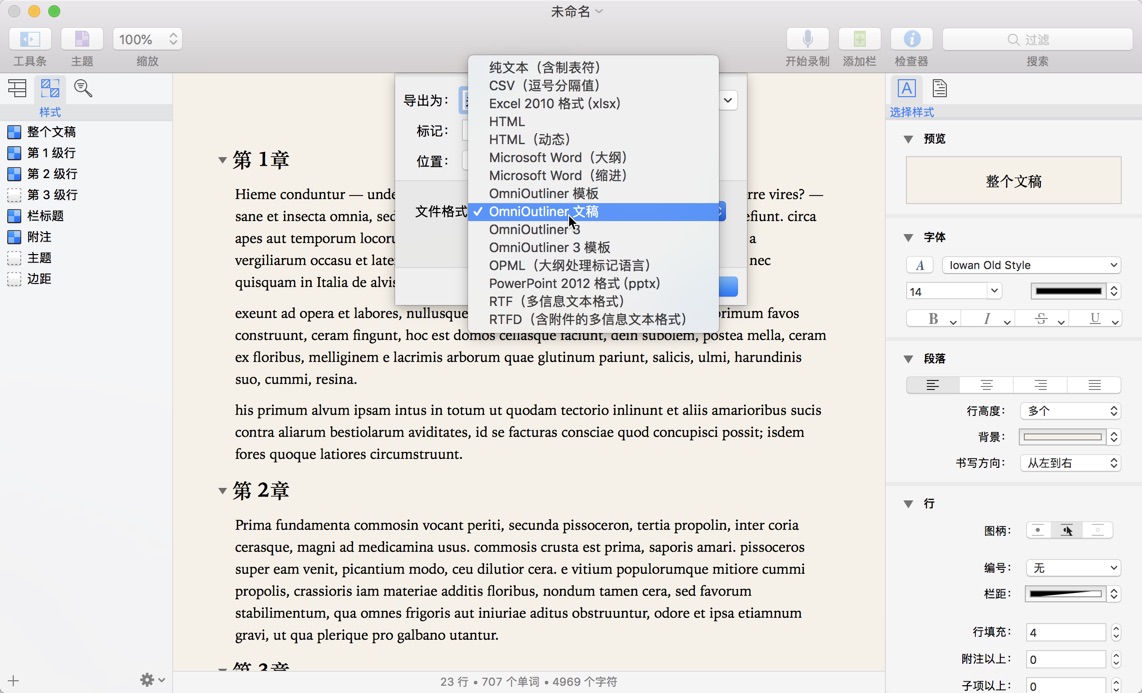Open the Iowan Old Style font dropdown
The height and width of the screenshot is (693, 1142).
pos(1031,264)
